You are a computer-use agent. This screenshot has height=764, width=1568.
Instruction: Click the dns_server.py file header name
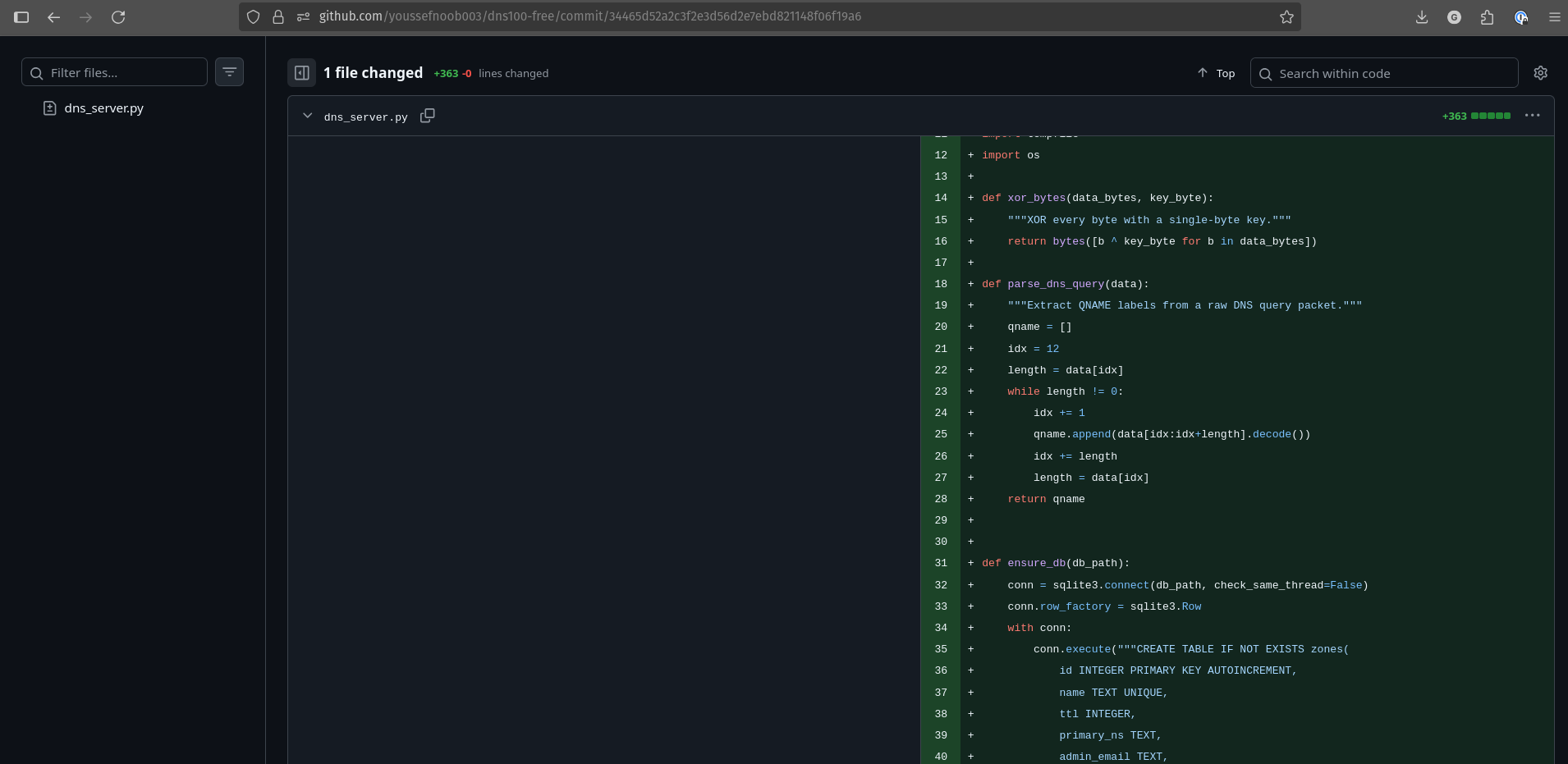365,117
